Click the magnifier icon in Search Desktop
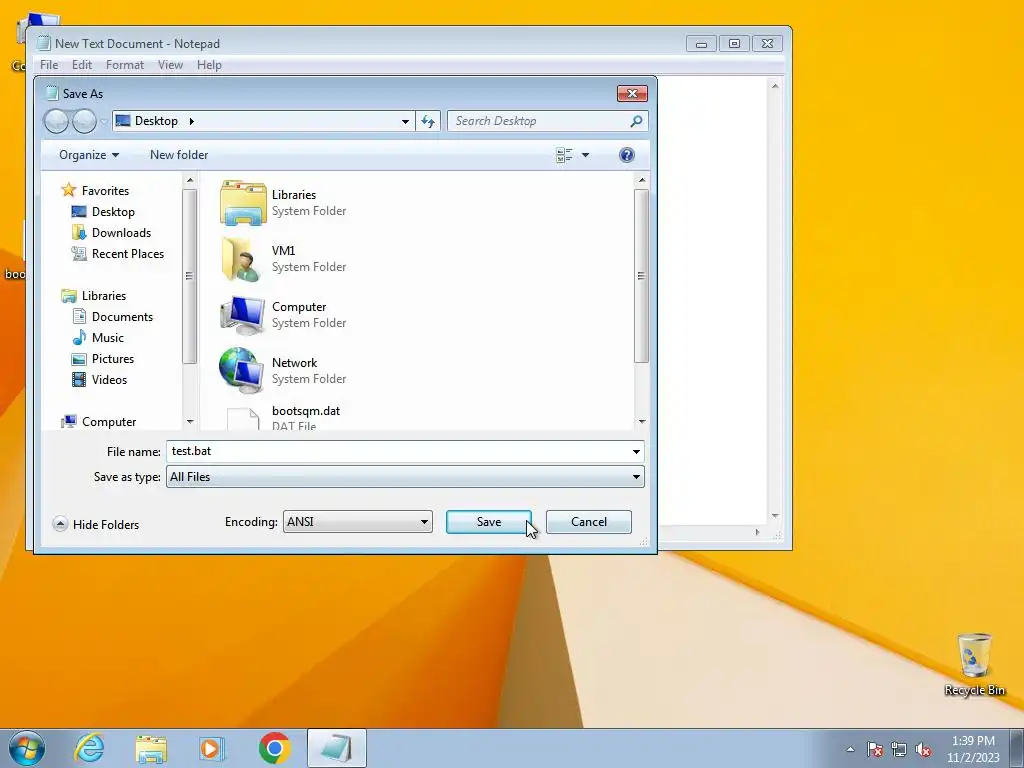1024x768 pixels. [636, 121]
